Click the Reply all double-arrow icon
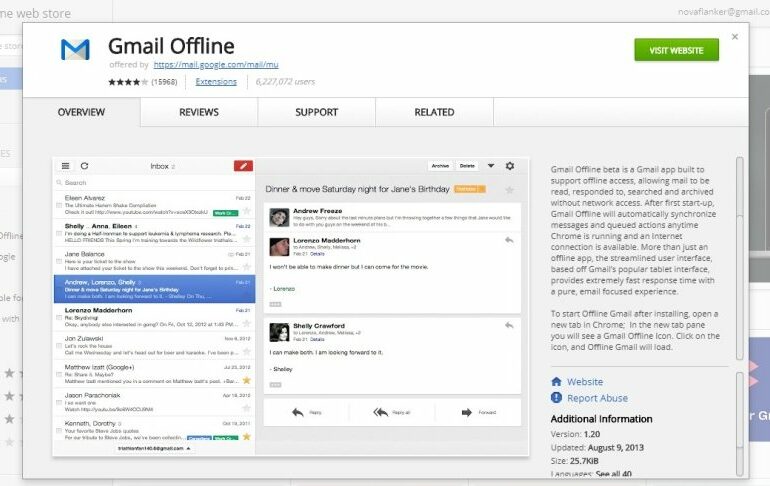Image resolution: width=770 pixels, height=486 pixels. 380,412
